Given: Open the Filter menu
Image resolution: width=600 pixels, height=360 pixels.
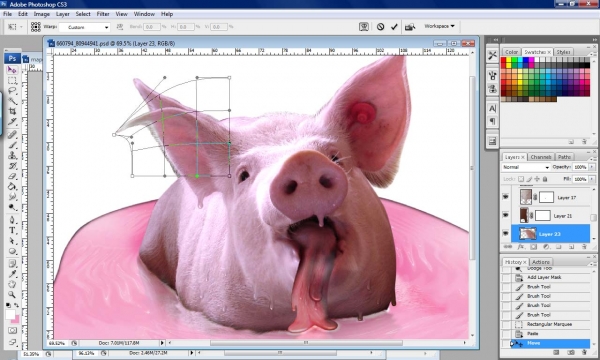Looking at the screenshot, I should click(103, 14).
